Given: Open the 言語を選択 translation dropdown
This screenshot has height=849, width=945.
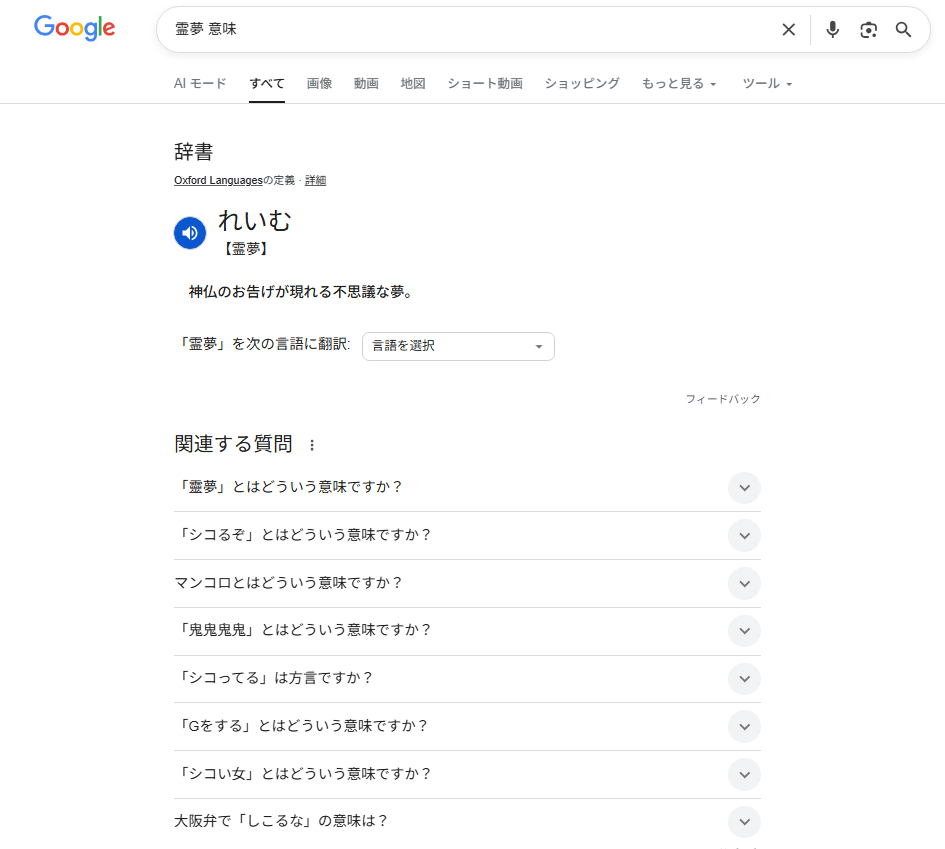Looking at the screenshot, I should 458,346.
